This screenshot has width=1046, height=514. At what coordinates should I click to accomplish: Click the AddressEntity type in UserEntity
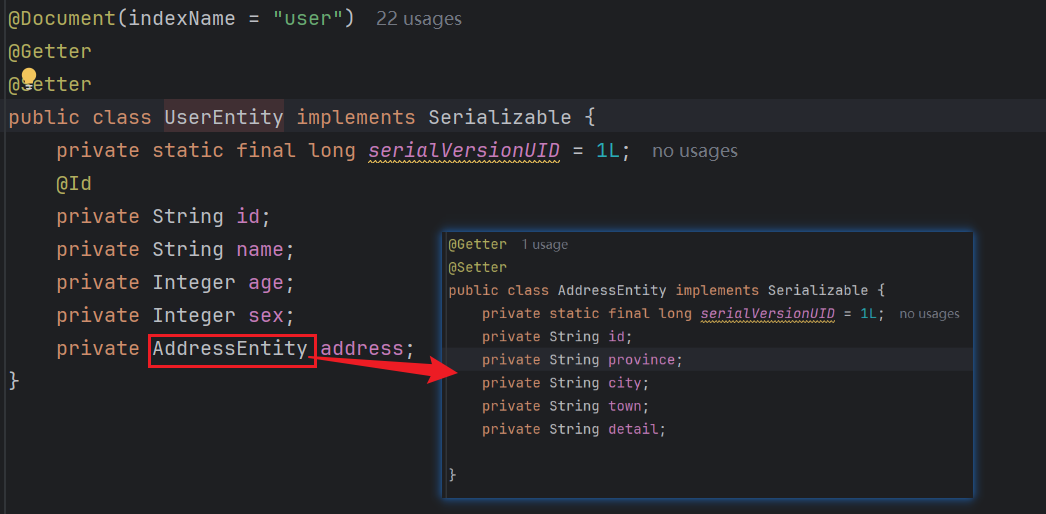click(x=230, y=349)
